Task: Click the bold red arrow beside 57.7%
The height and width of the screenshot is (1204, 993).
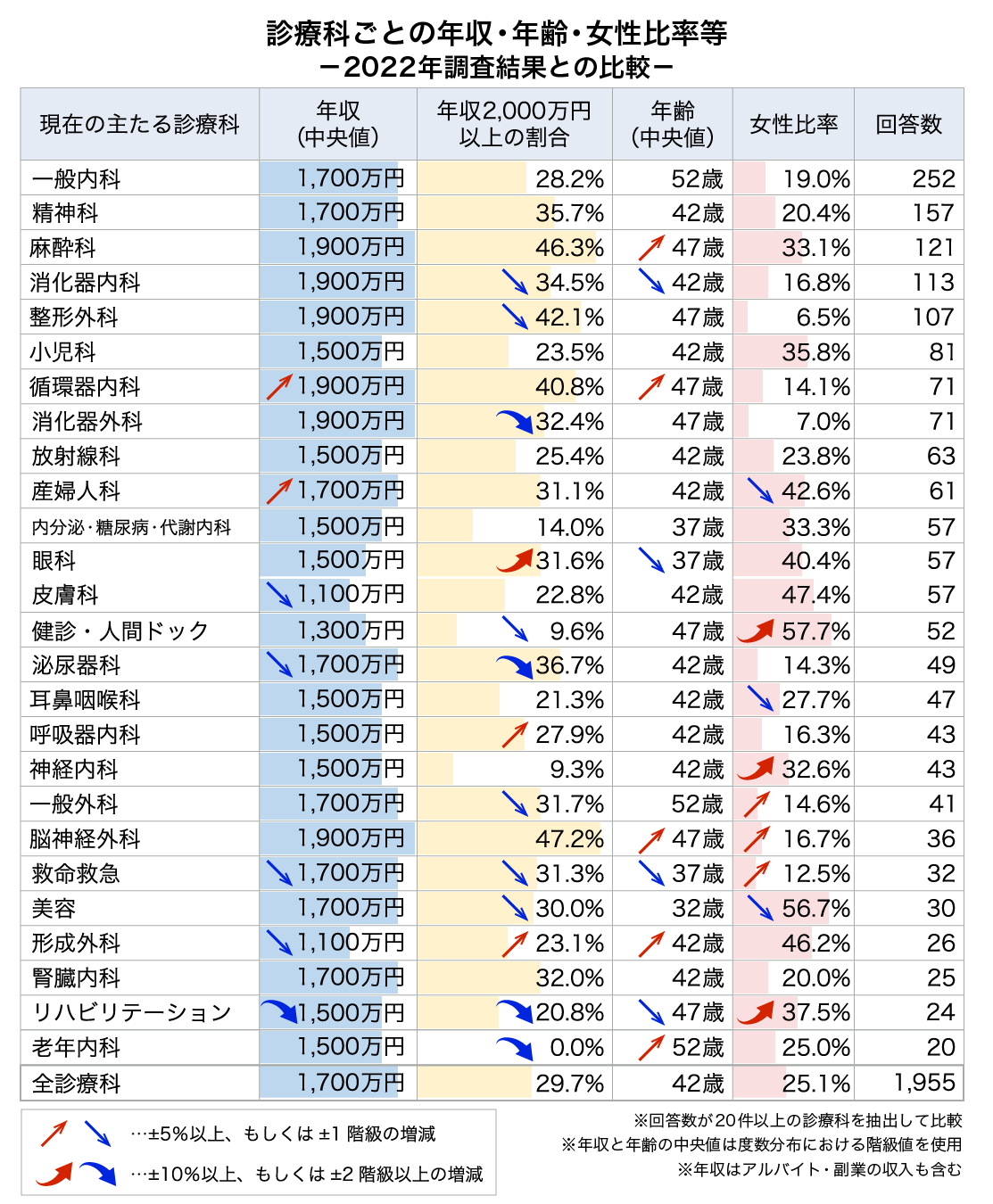Action: click(756, 631)
